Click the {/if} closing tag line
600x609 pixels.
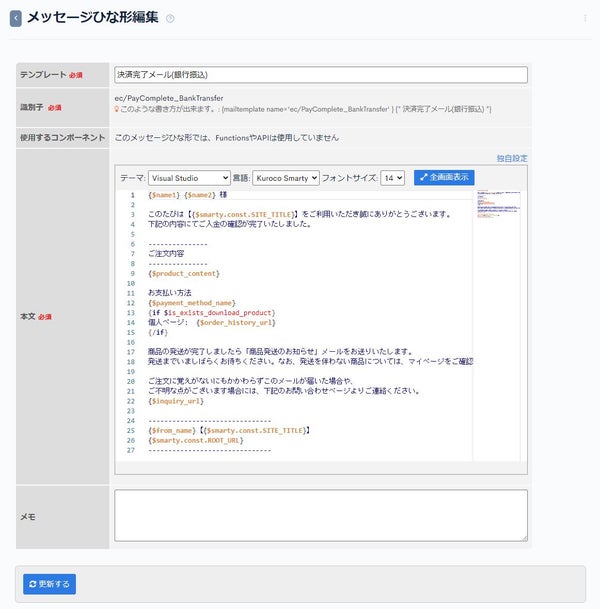[x=158, y=332]
